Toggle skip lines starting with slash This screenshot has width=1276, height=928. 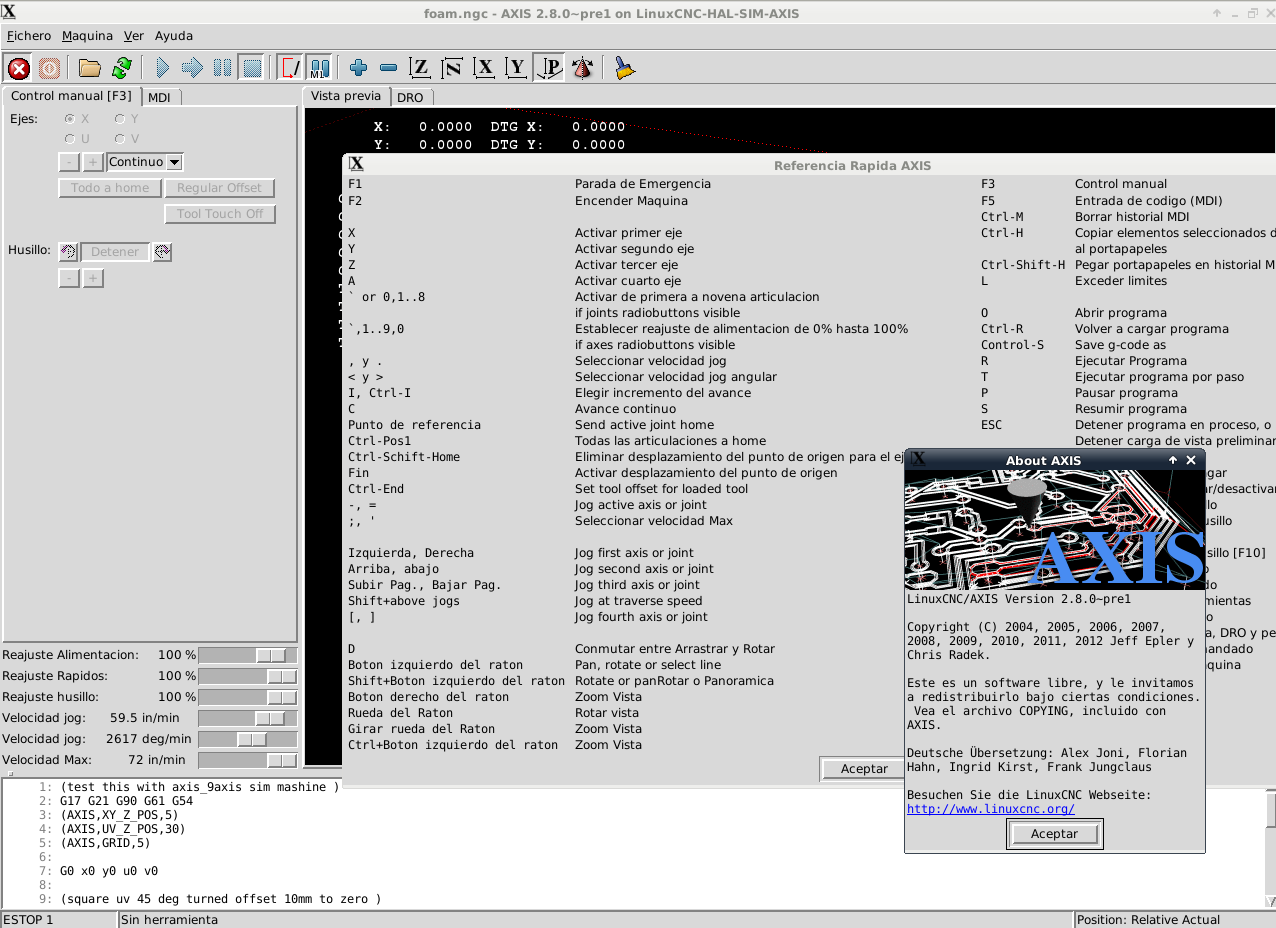click(290, 68)
